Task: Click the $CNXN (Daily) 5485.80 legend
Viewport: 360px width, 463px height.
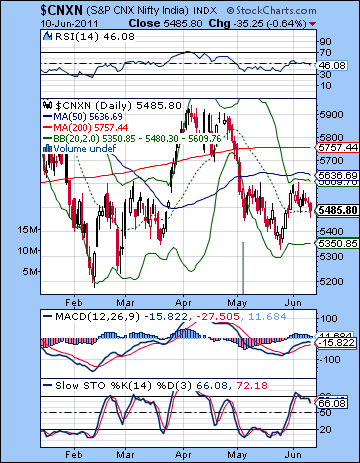Action: pos(118,106)
